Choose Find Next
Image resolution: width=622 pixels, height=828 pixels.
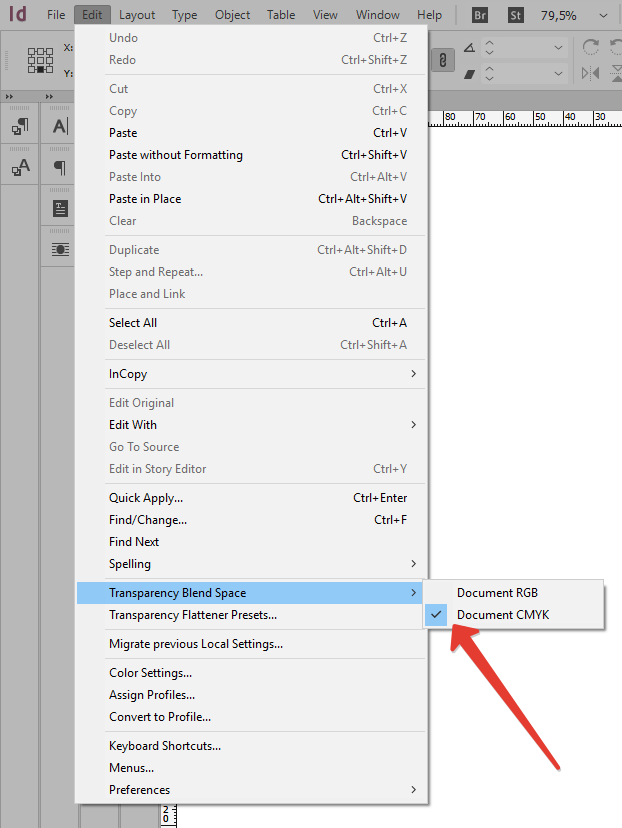[251, 542]
